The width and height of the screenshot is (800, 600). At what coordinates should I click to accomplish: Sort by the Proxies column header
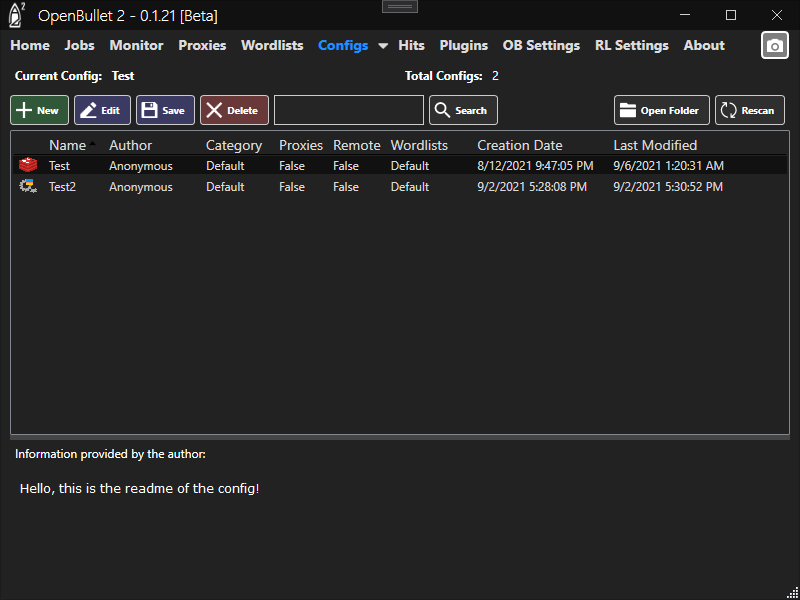tap(301, 145)
